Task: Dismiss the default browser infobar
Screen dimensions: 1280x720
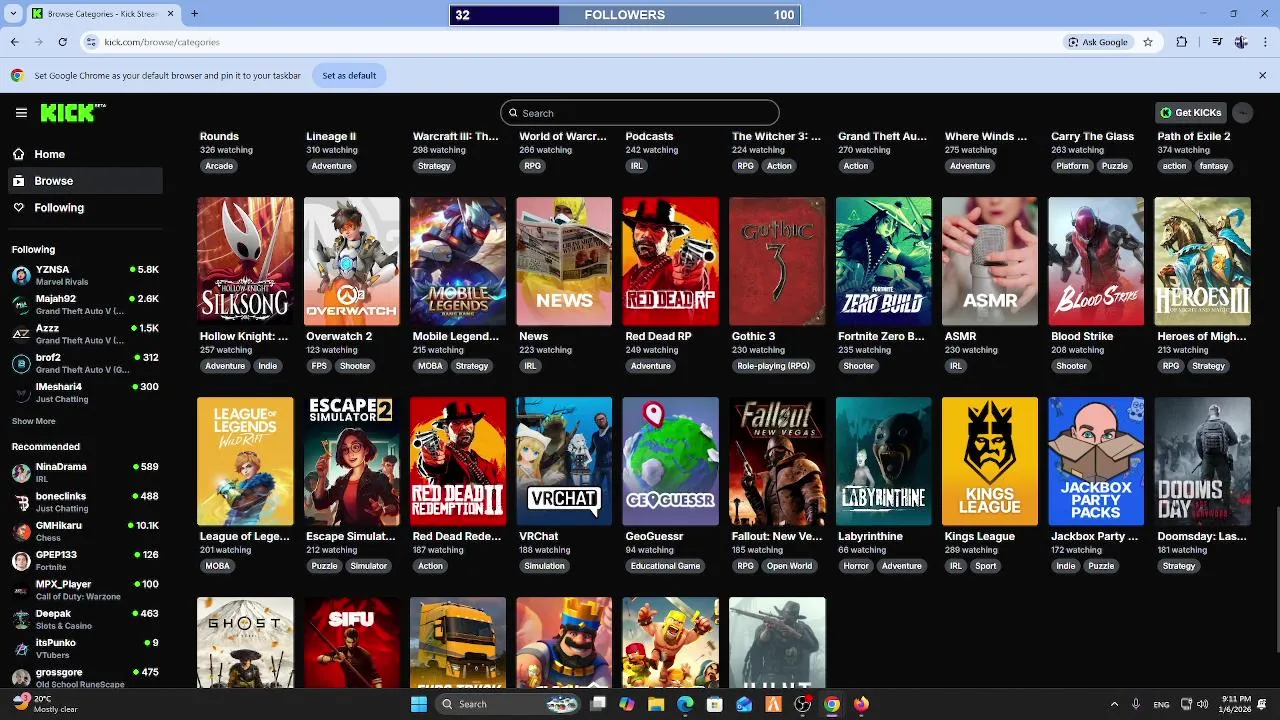Action: [x=1262, y=75]
